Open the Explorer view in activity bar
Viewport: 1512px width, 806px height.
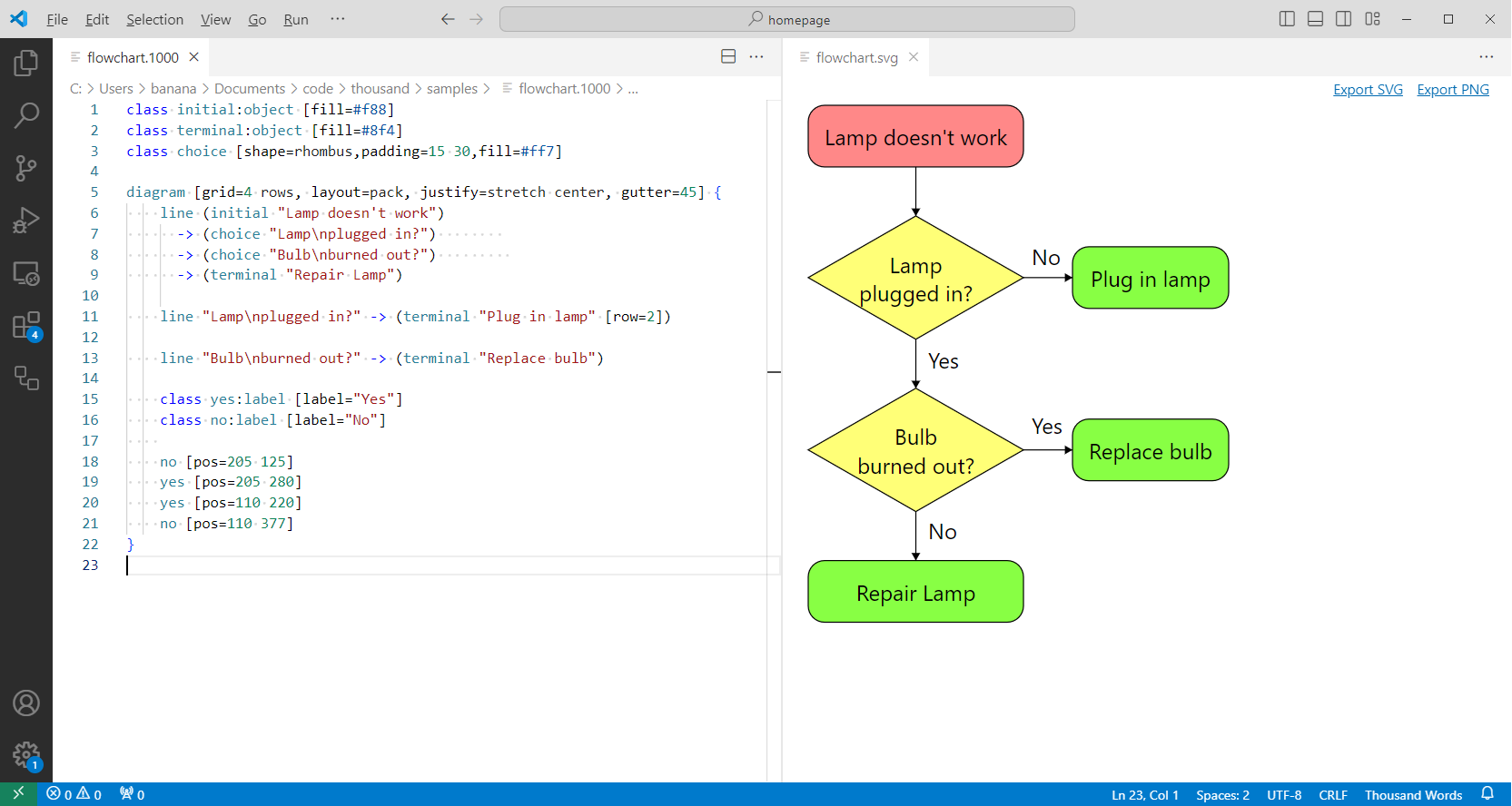[26, 63]
